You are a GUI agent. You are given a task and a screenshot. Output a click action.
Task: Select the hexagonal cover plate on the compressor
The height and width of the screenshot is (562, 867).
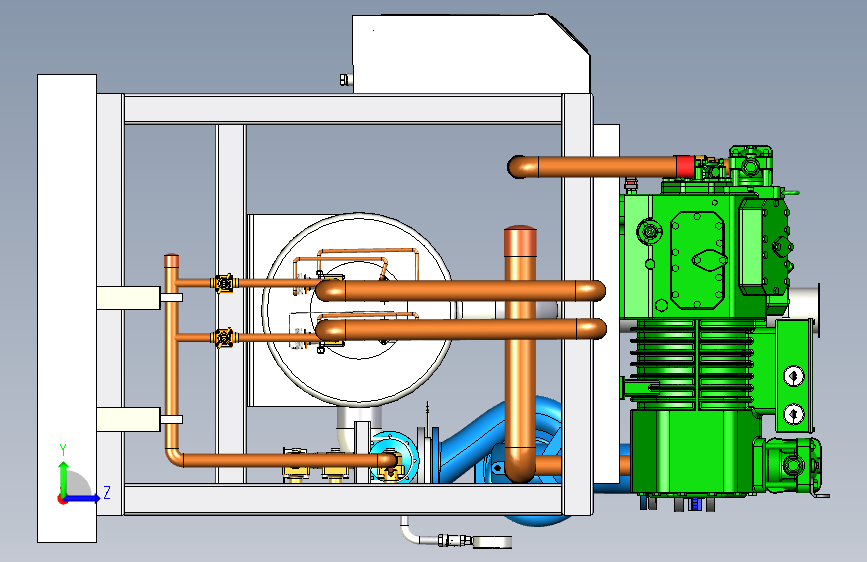[x=697, y=261]
